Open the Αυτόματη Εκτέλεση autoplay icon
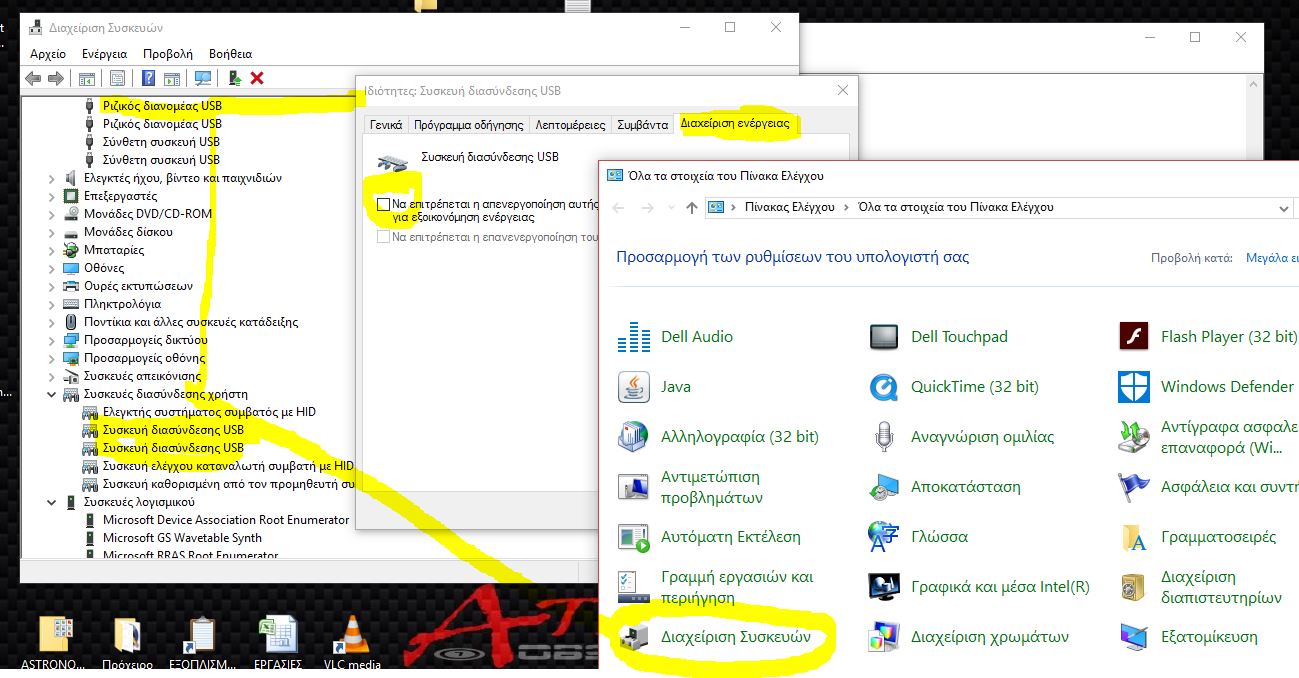Image resolution: width=1299 pixels, height=678 pixels. pyautogui.click(x=634, y=537)
